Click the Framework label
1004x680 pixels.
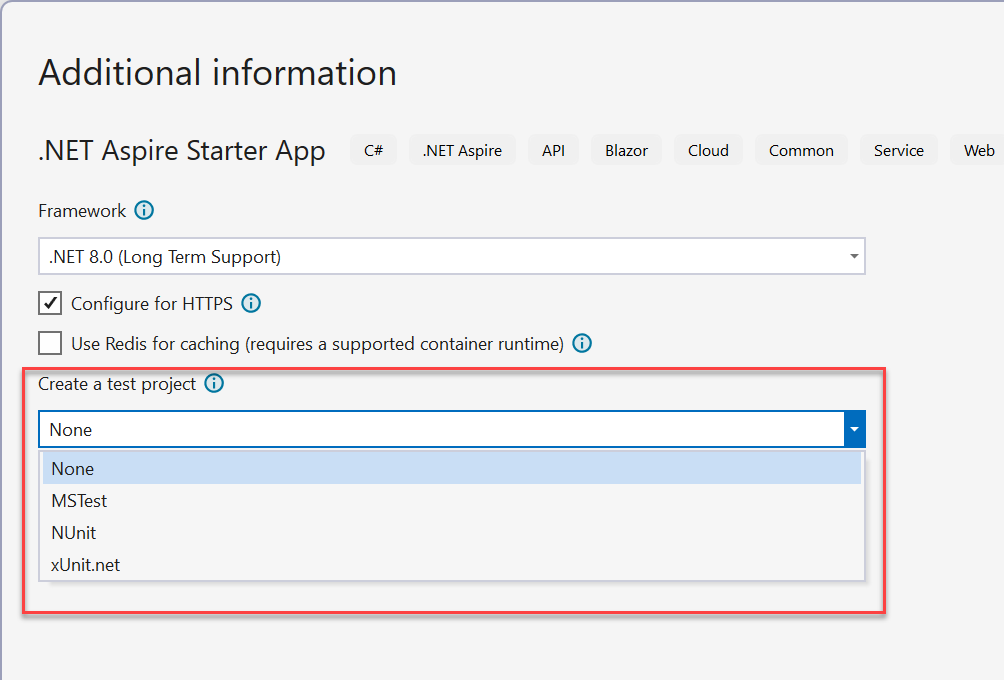82,211
